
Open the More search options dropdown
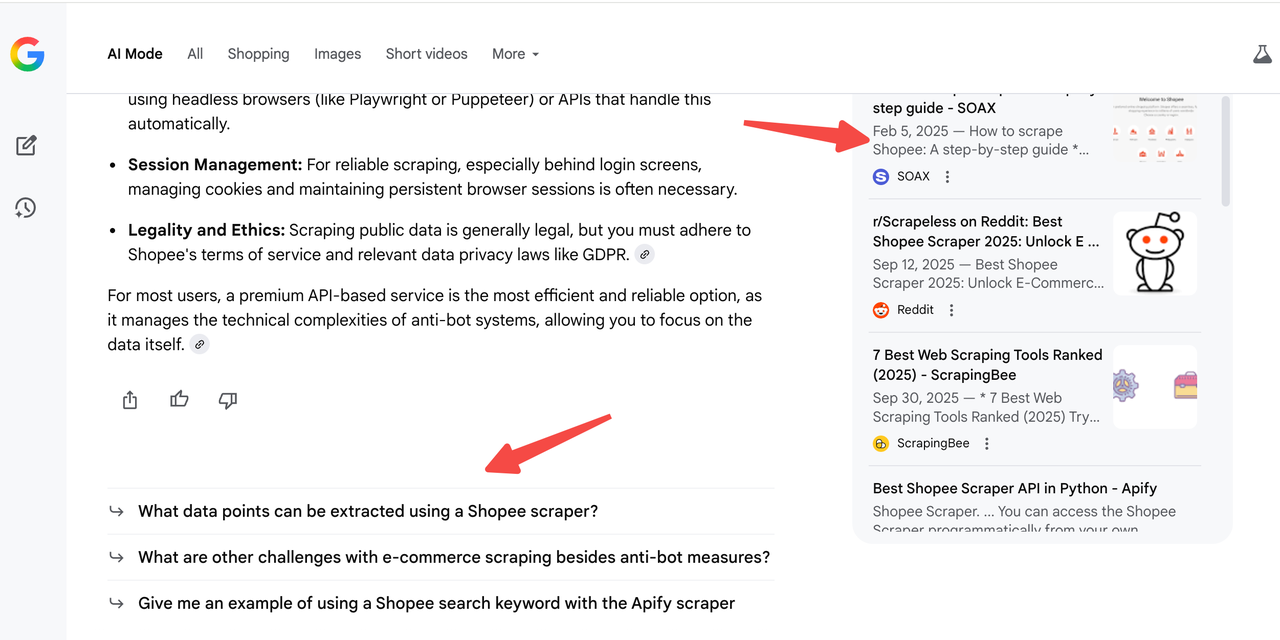pyautogui.click(x=515, y=54)
